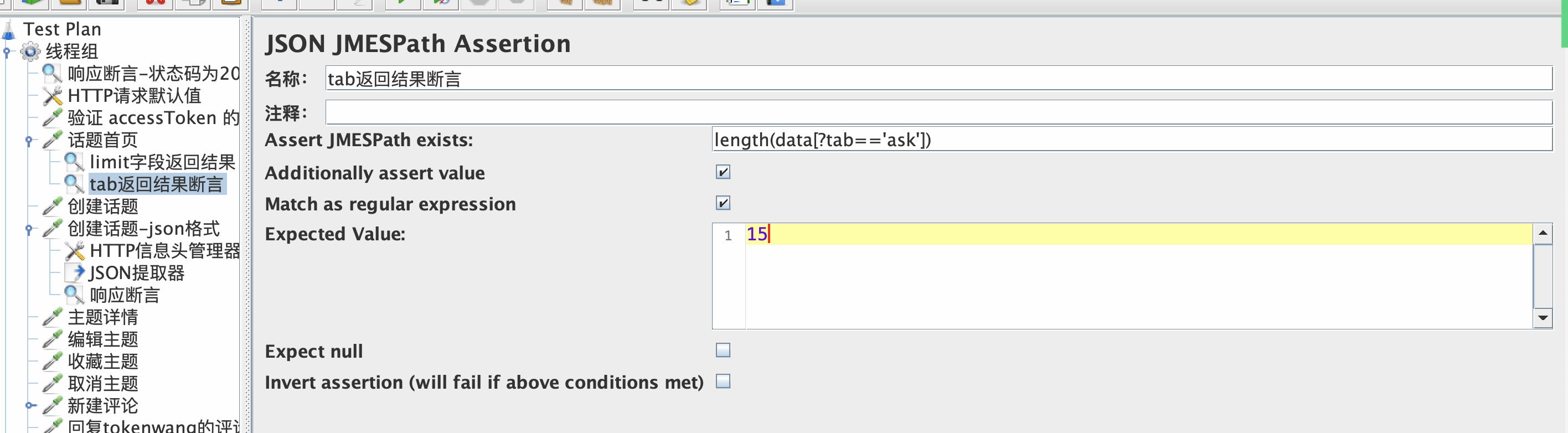The image size is (1568, 433).
Task: Enable the Expect null checkbox
Action: coord(723,350)
